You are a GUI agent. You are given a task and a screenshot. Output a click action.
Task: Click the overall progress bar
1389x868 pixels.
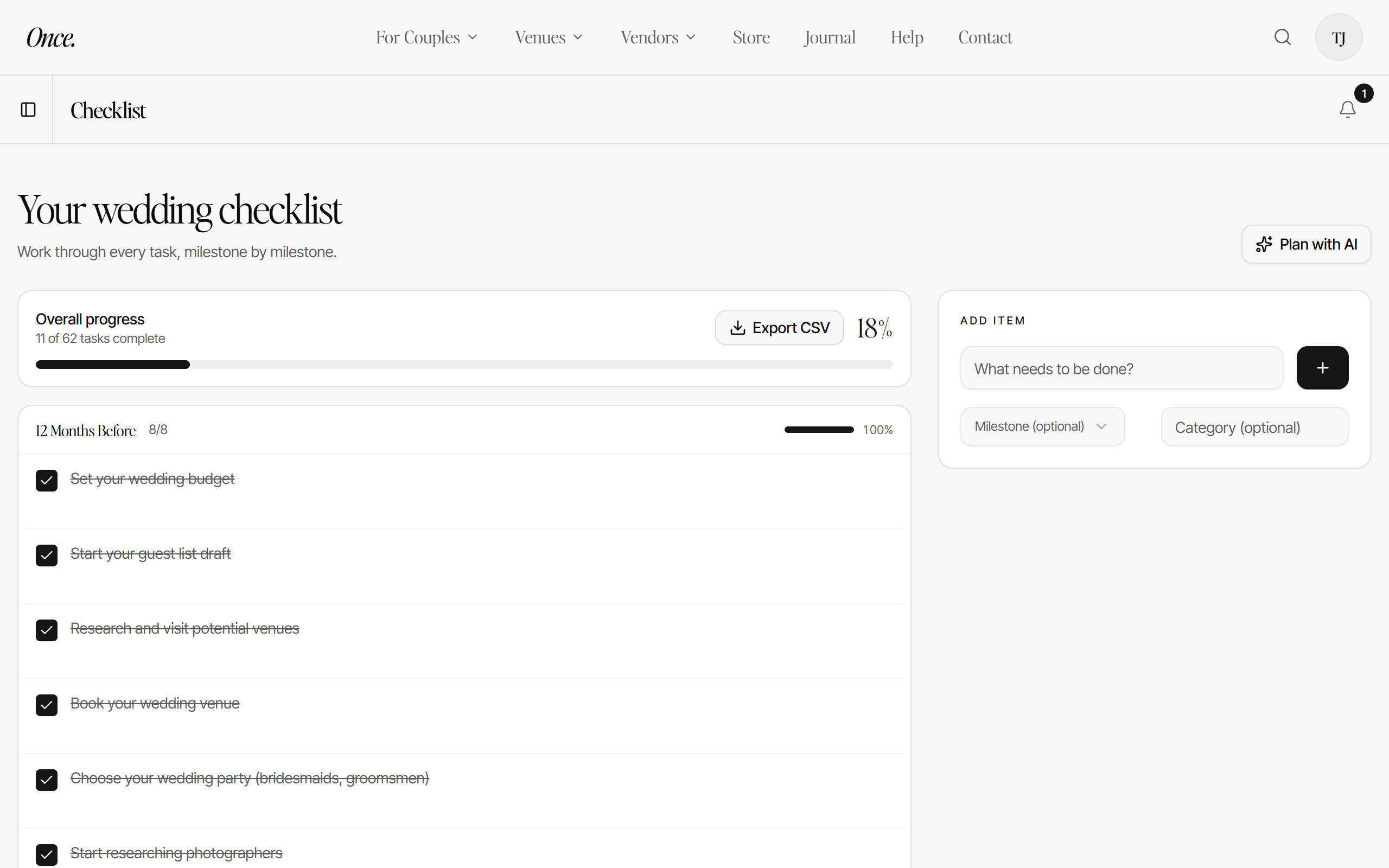click(464, 365)
